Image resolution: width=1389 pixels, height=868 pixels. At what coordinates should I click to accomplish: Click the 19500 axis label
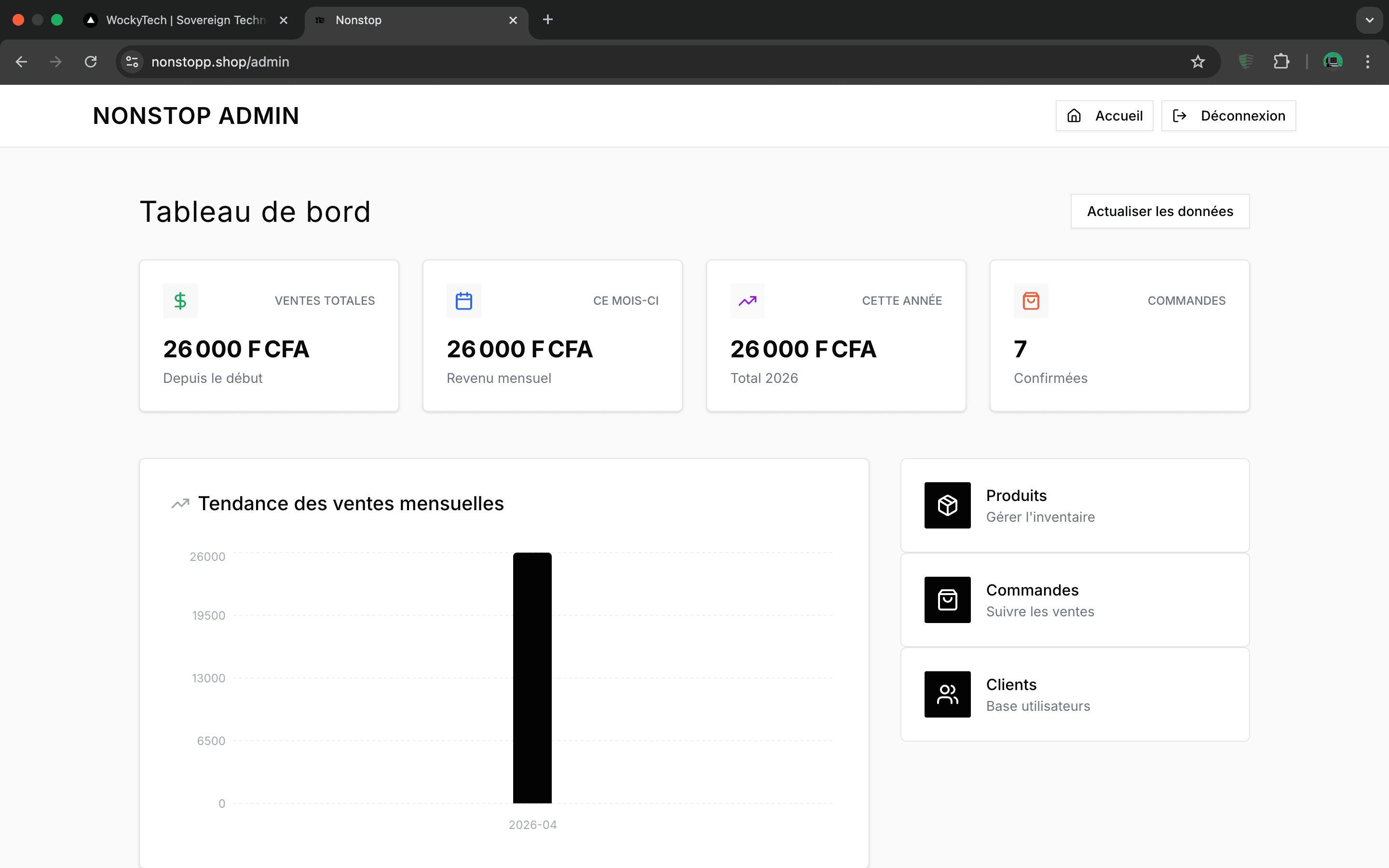pyautogui.click(x=209, y=615)
